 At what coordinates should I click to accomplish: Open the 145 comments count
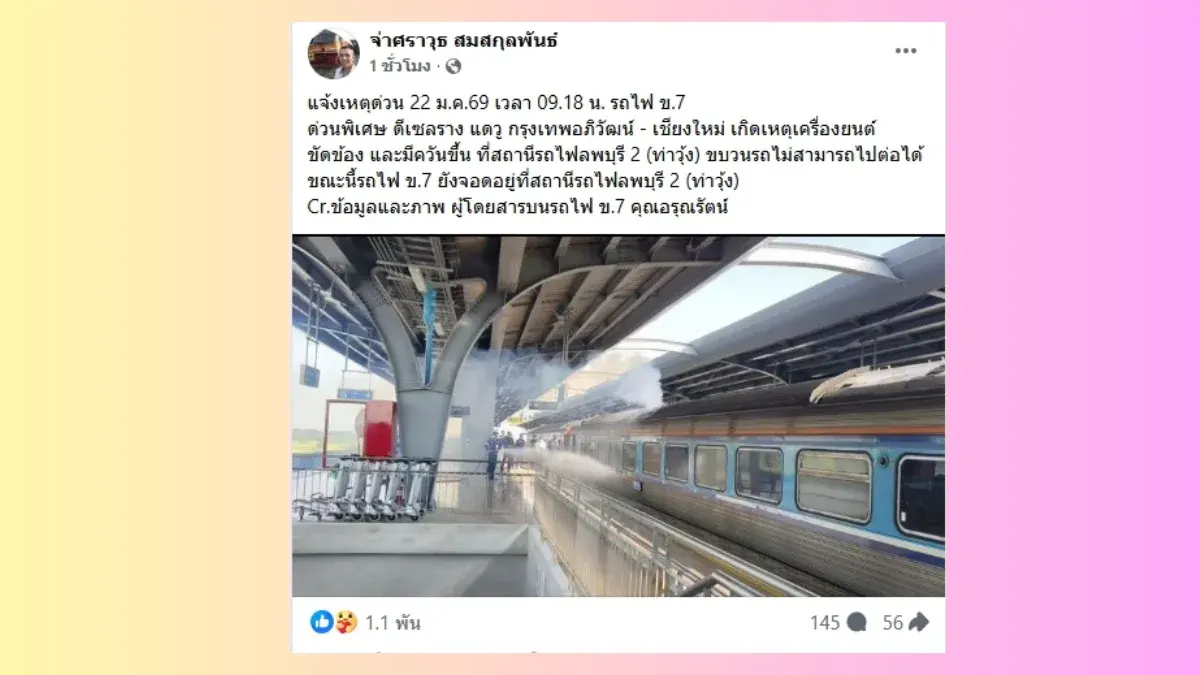pyautogui.click(x=824, y=623)
